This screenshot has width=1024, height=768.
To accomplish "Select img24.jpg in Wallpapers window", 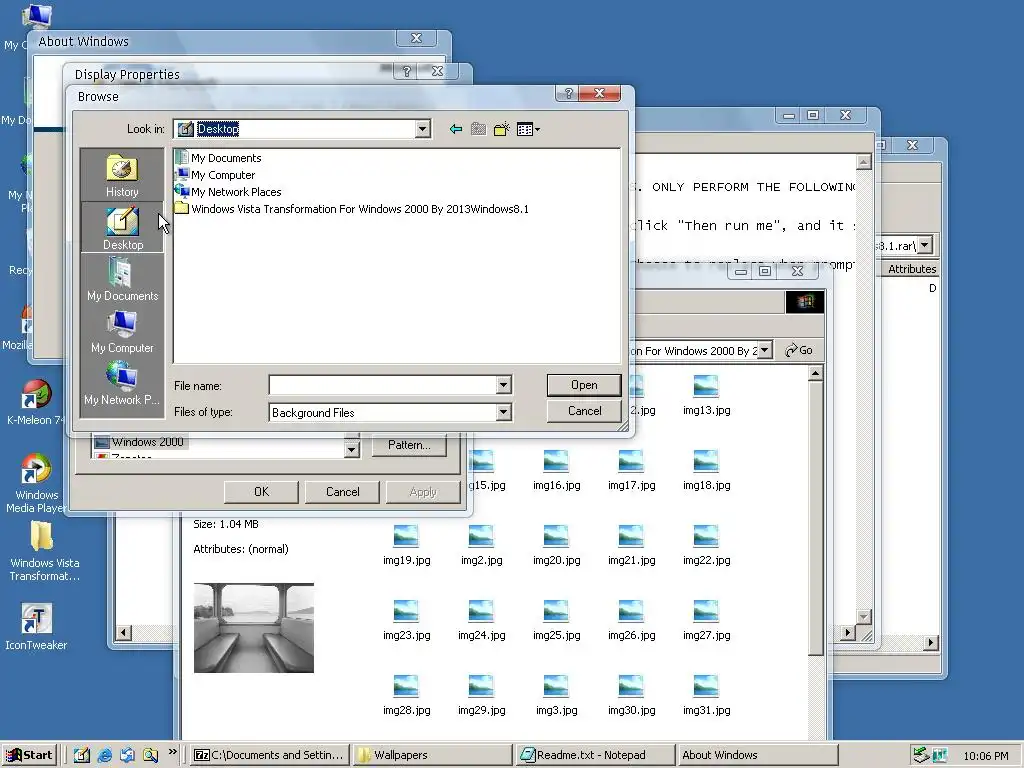I will pyautogui.click(x=481, y=620).
